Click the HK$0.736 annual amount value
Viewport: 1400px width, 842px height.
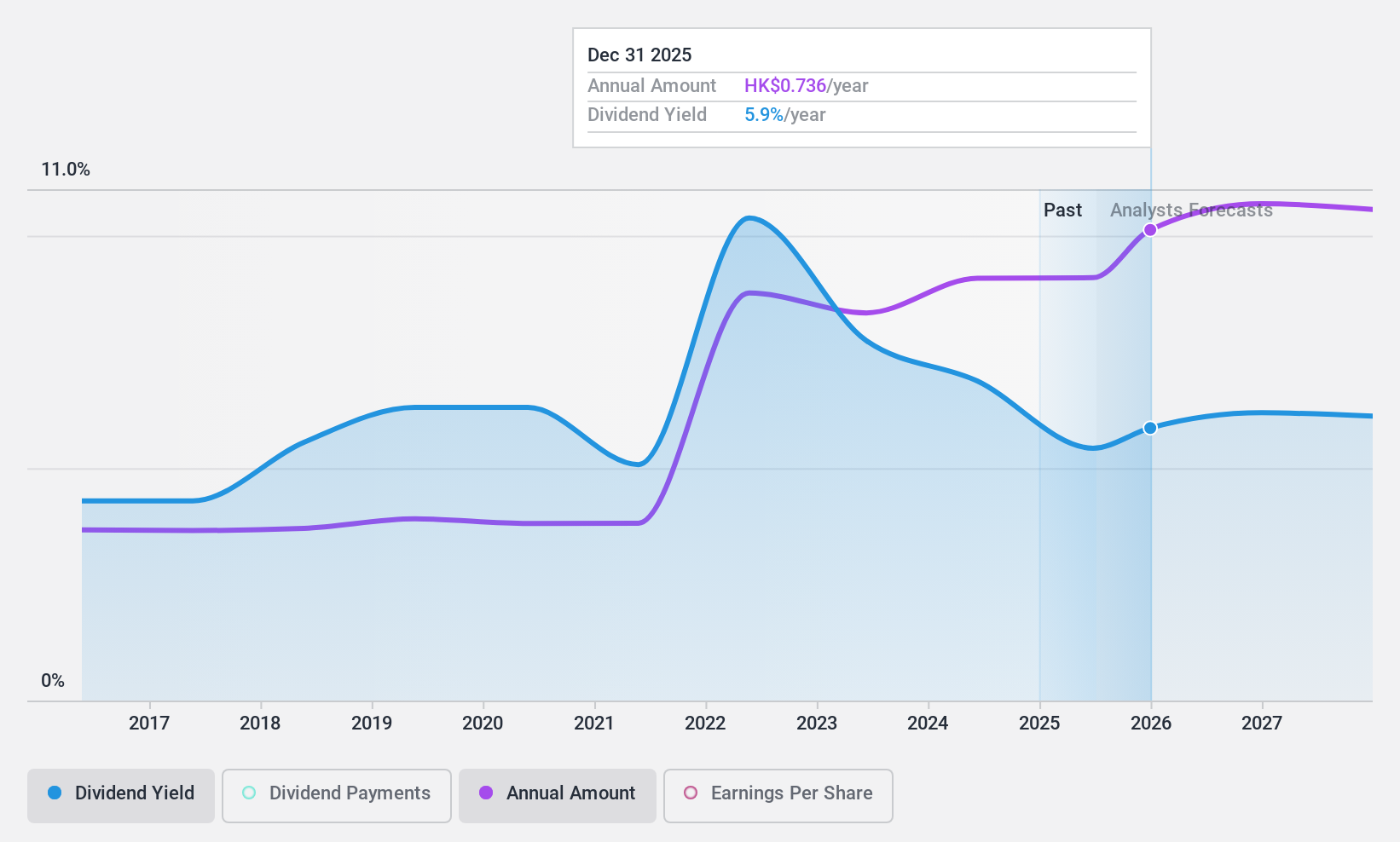[785, 86]
